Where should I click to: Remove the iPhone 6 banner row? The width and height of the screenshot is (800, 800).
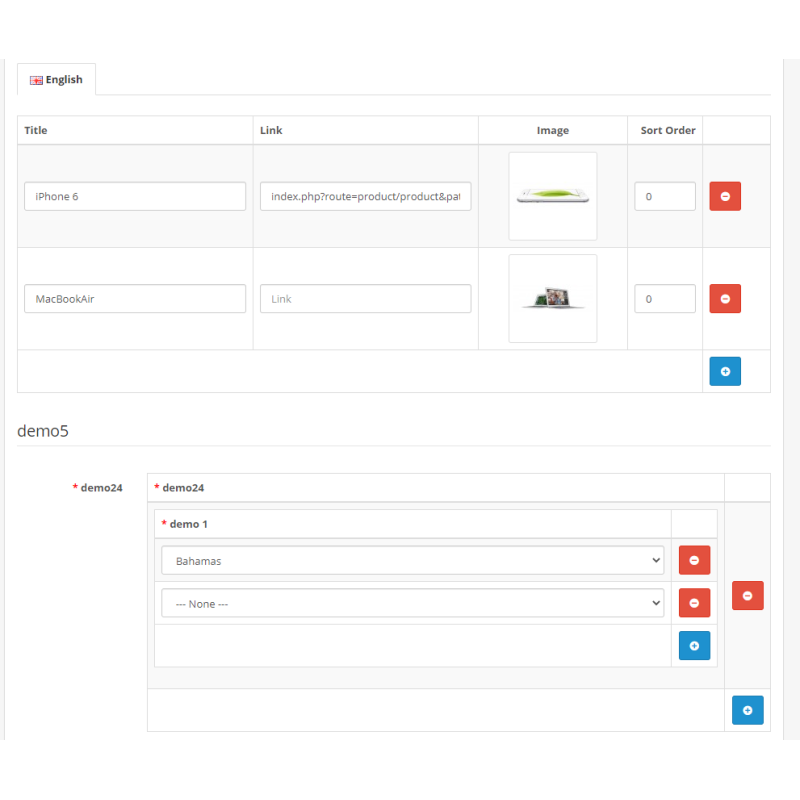(725, 196)
